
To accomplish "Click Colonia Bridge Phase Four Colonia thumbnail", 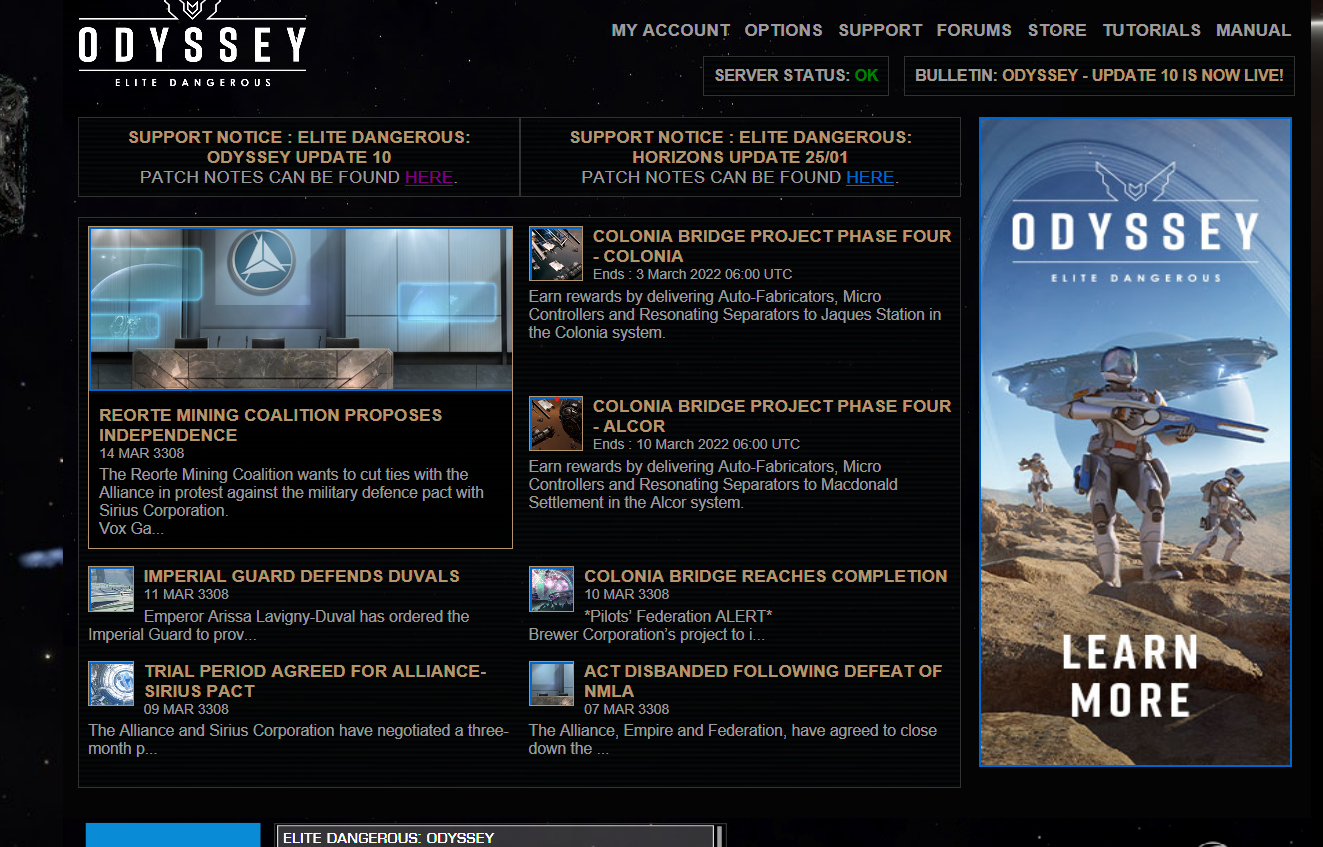I will point(556,254).
